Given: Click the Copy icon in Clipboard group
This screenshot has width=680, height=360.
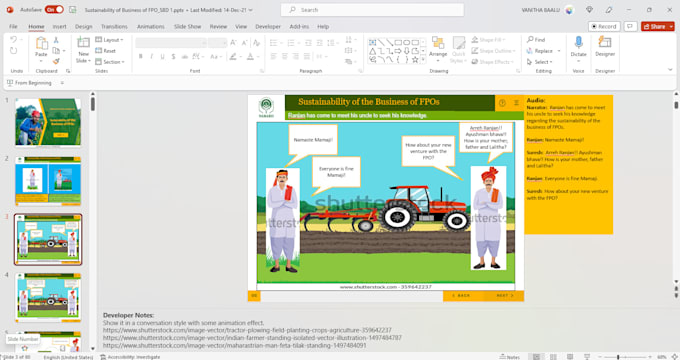Looking at the screenshot, I should [56, 51].
